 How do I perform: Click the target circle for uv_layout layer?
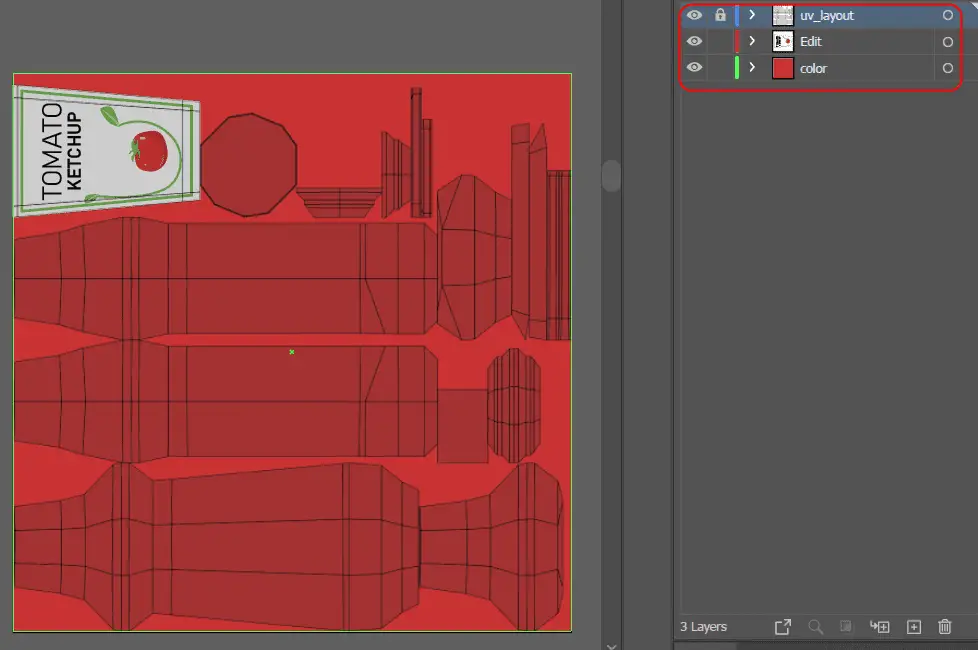[x=947, y=15]
